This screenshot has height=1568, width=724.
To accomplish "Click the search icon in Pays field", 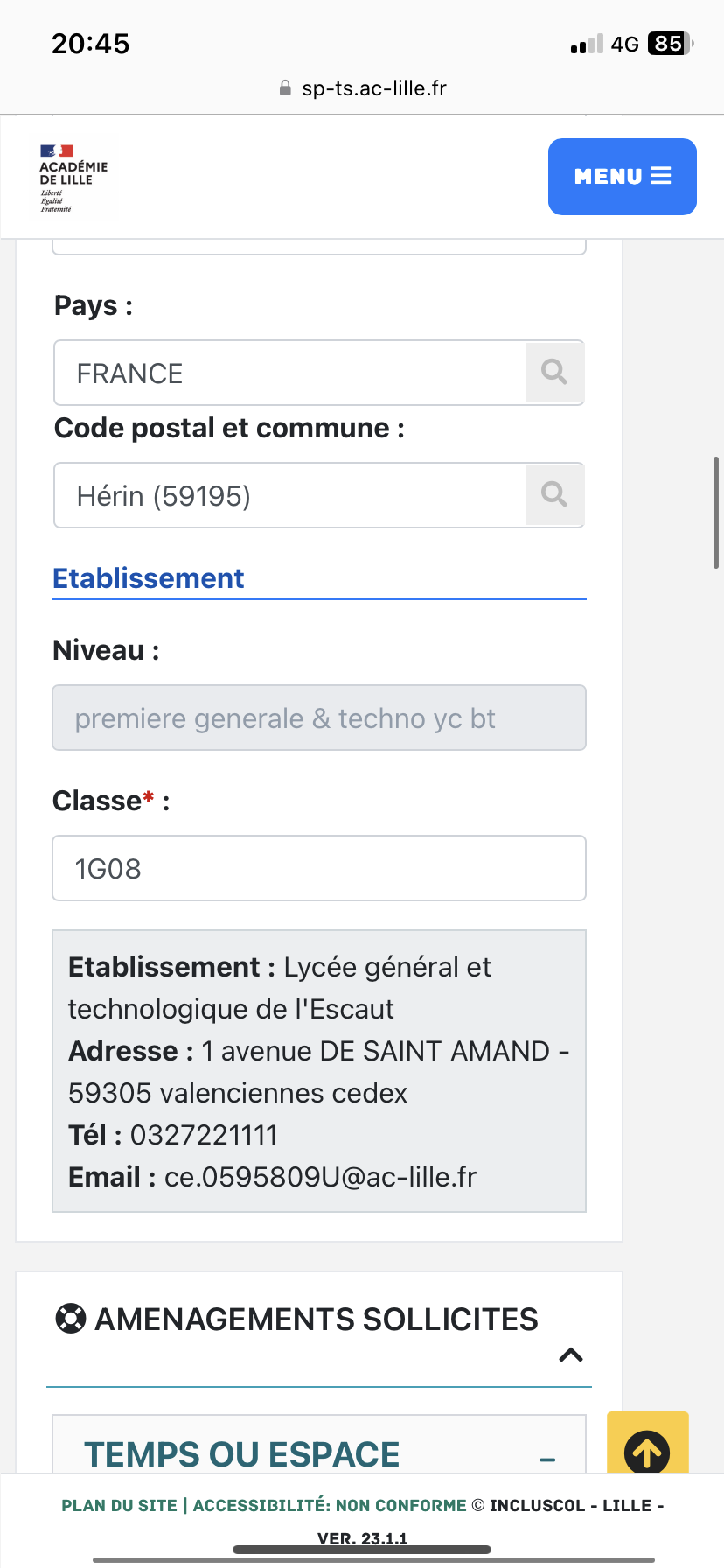I will pos(554,373).
